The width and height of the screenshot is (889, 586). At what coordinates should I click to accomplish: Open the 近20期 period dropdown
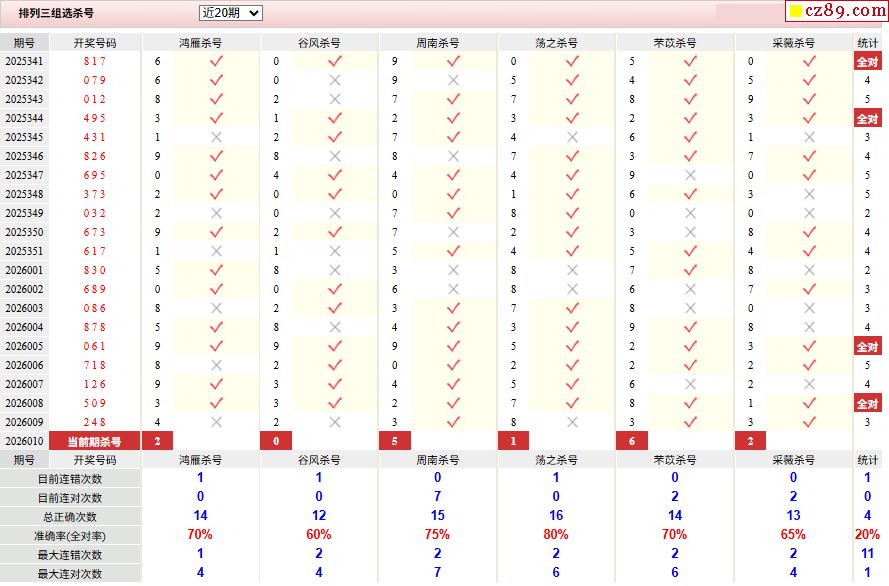pyautogui.click(x=230, y=13)
